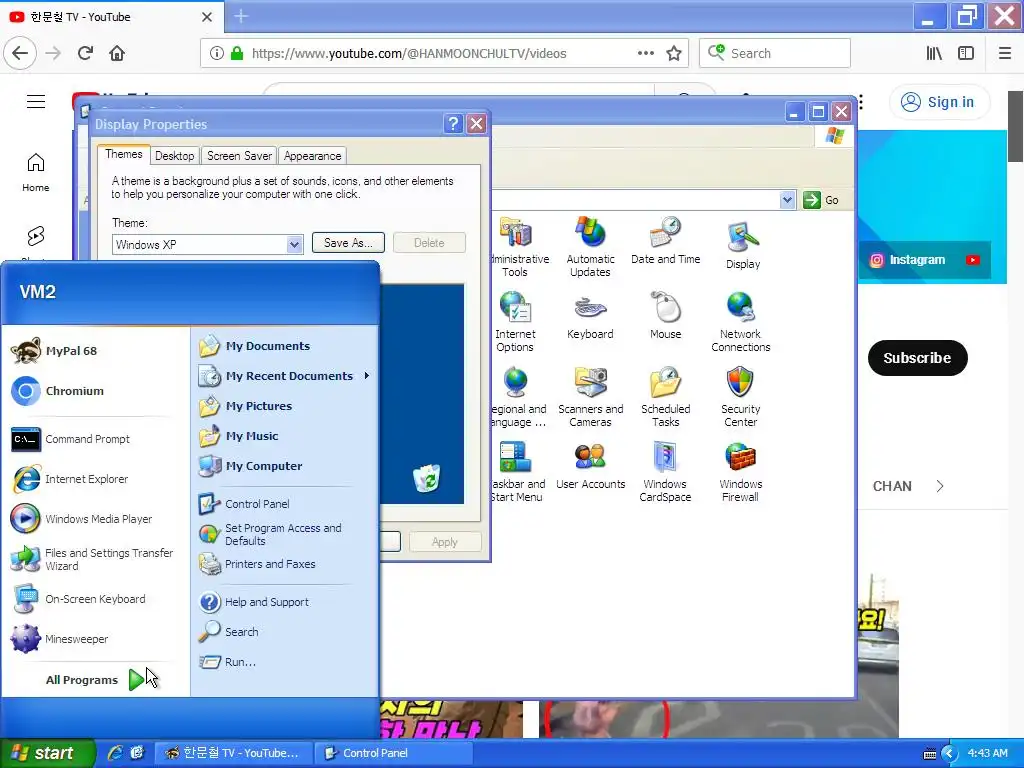Viewport: 1024px width, 768px height.
Task: Open Display icon in Control Panel
Action: pyautogui.click(x=743, y=246)
